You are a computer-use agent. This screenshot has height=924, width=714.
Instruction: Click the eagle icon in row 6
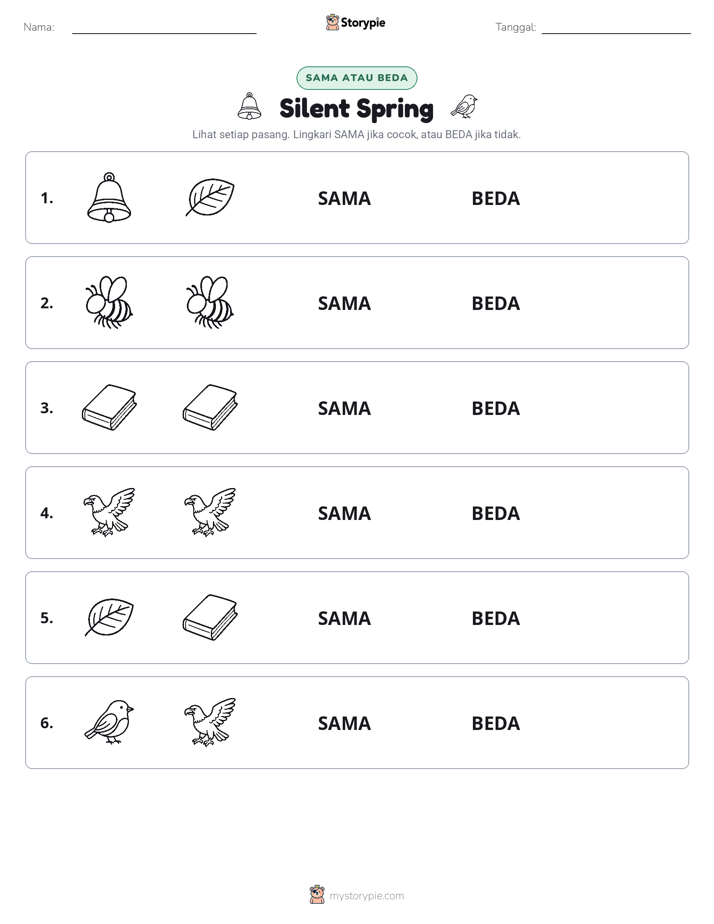tap(210, 722)
